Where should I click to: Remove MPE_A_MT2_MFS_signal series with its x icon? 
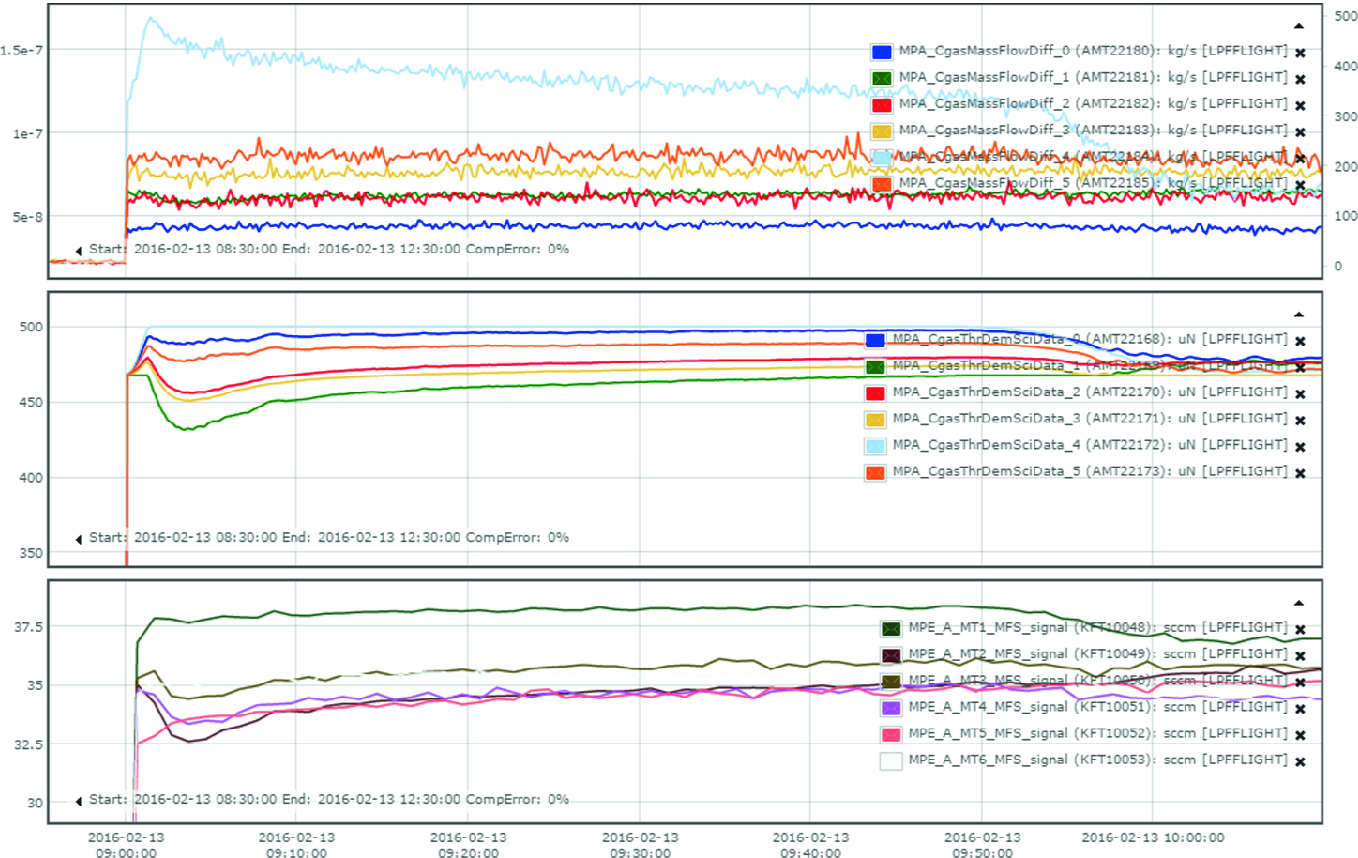(x=1300, y=656)
